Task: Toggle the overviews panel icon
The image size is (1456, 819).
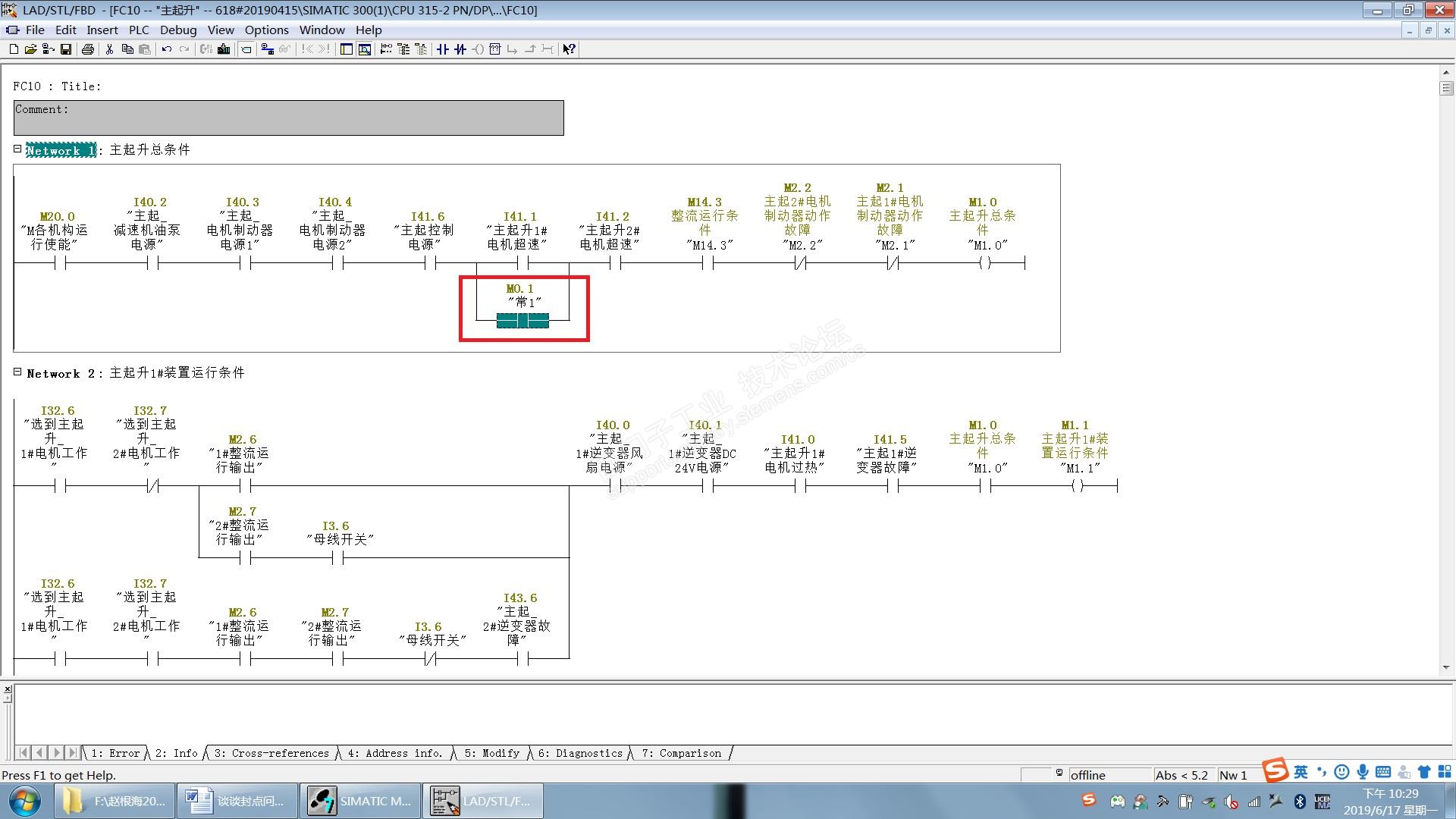Action: click(x=347, y=49)
